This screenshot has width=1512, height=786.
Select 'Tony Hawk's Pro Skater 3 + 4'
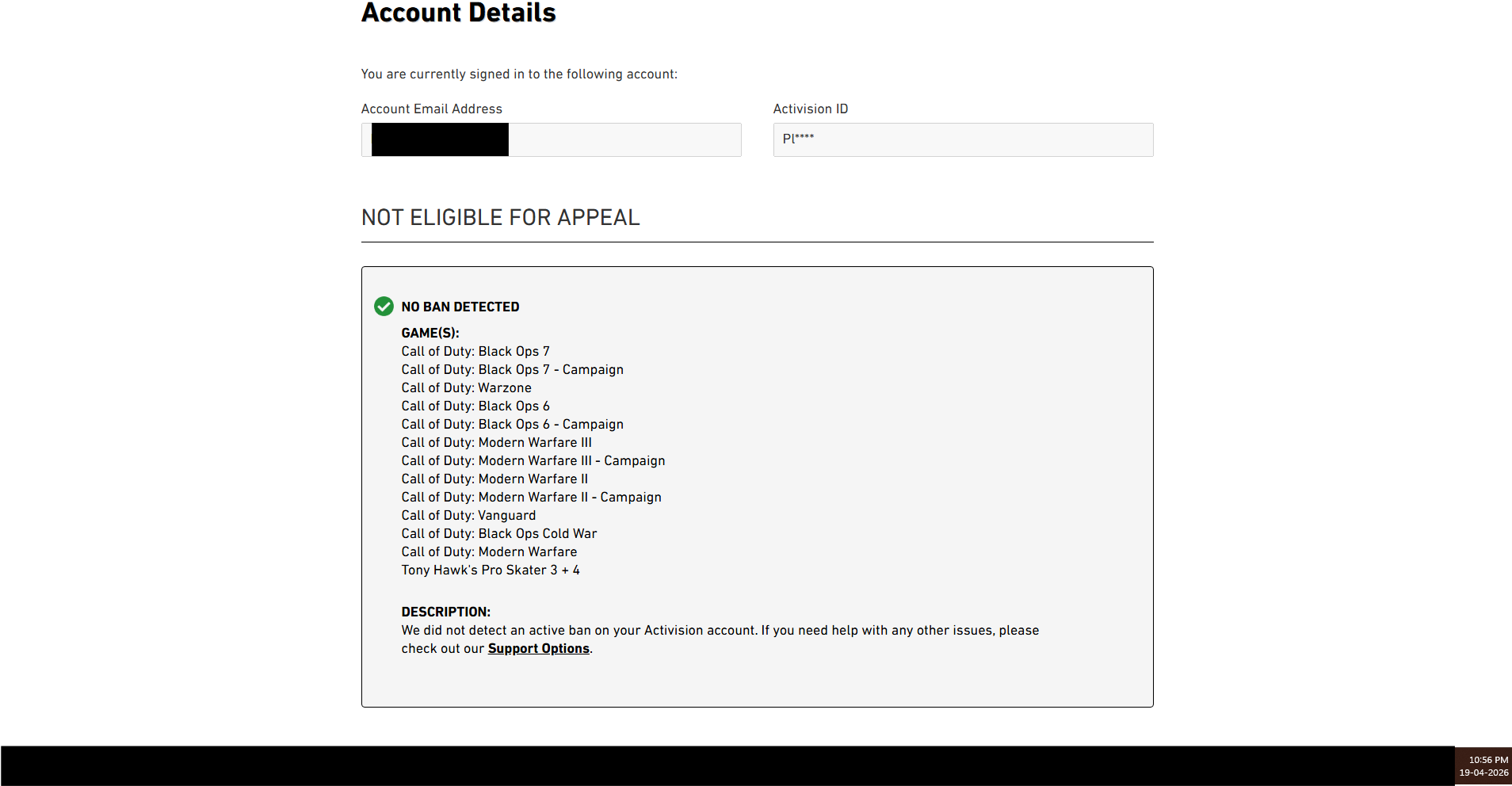pyautogui.click(x=491, y=570)
